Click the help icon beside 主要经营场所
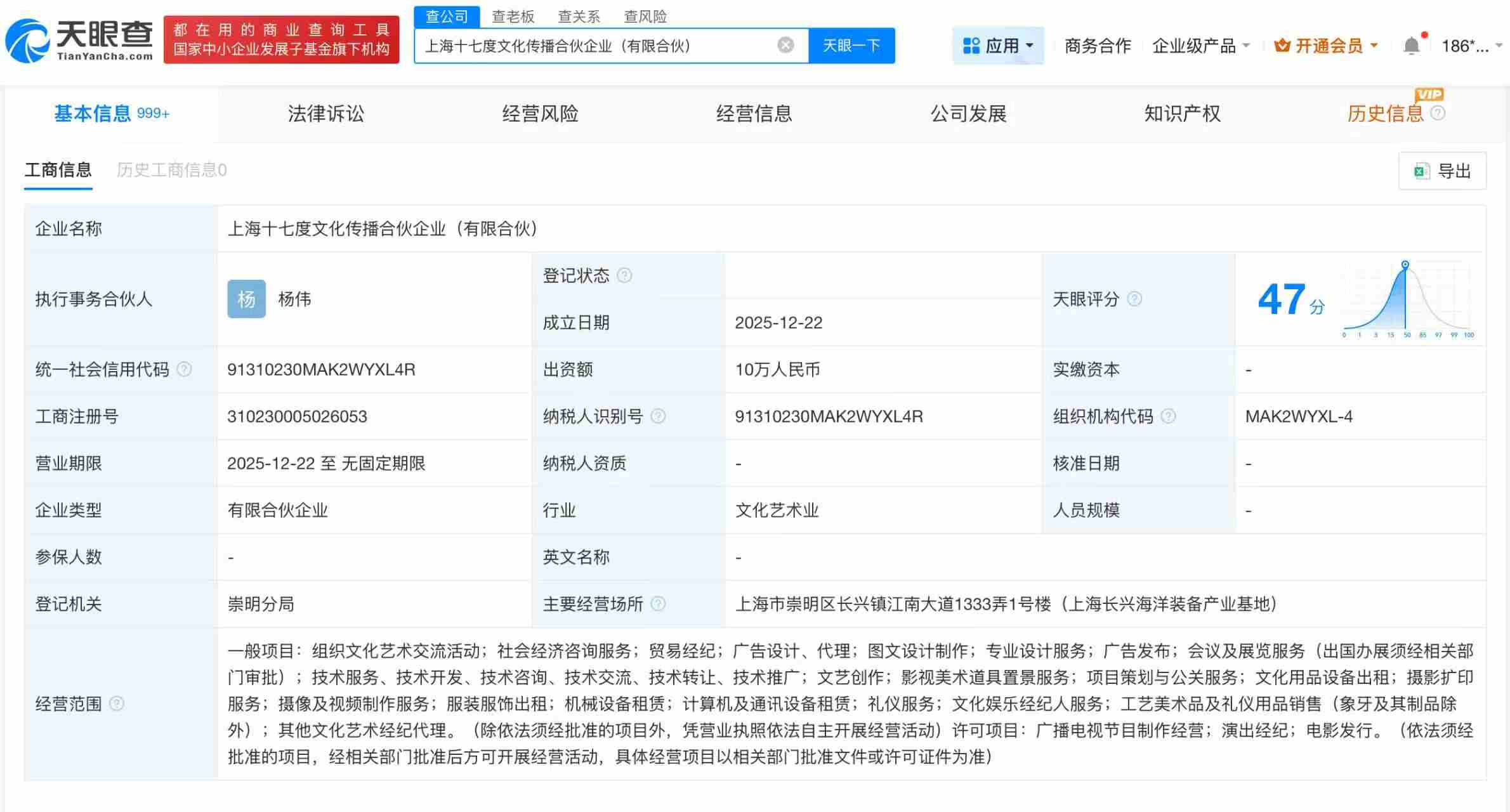Image resolution: width=1510 pixels, height=812 pixels. point(658,604)
